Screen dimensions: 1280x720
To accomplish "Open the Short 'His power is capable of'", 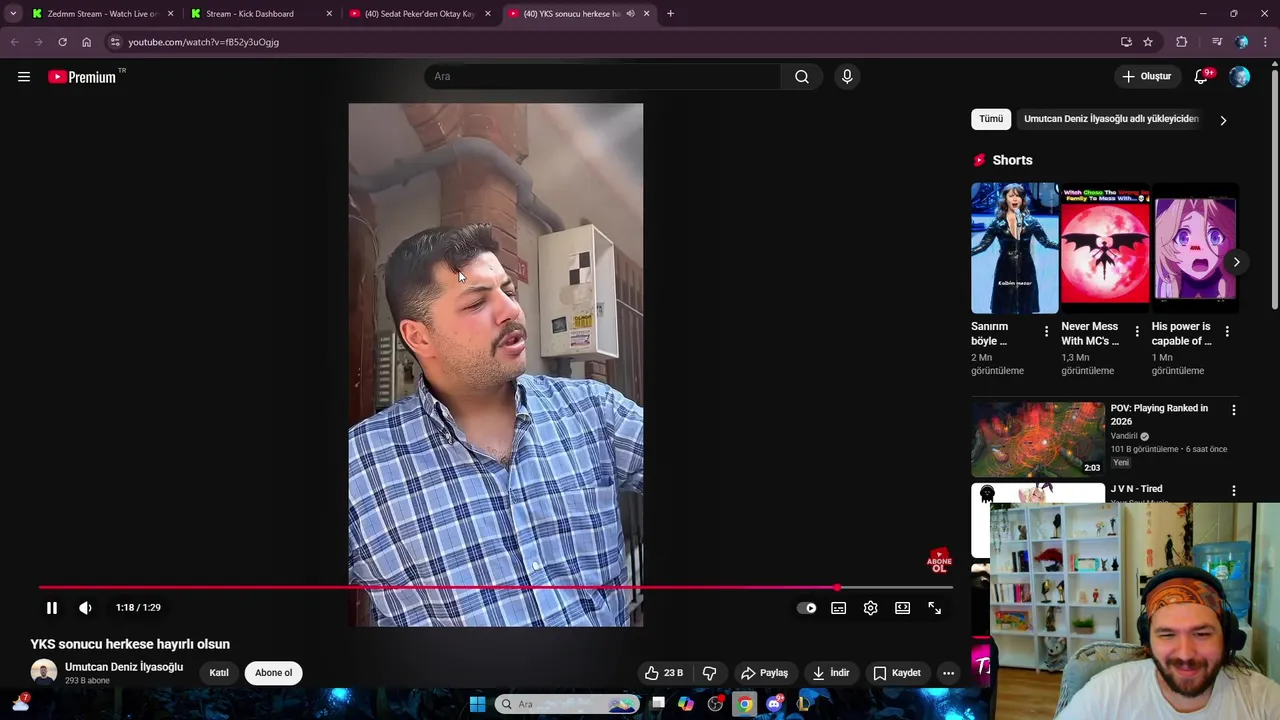I will click(x=1195, y=248).
